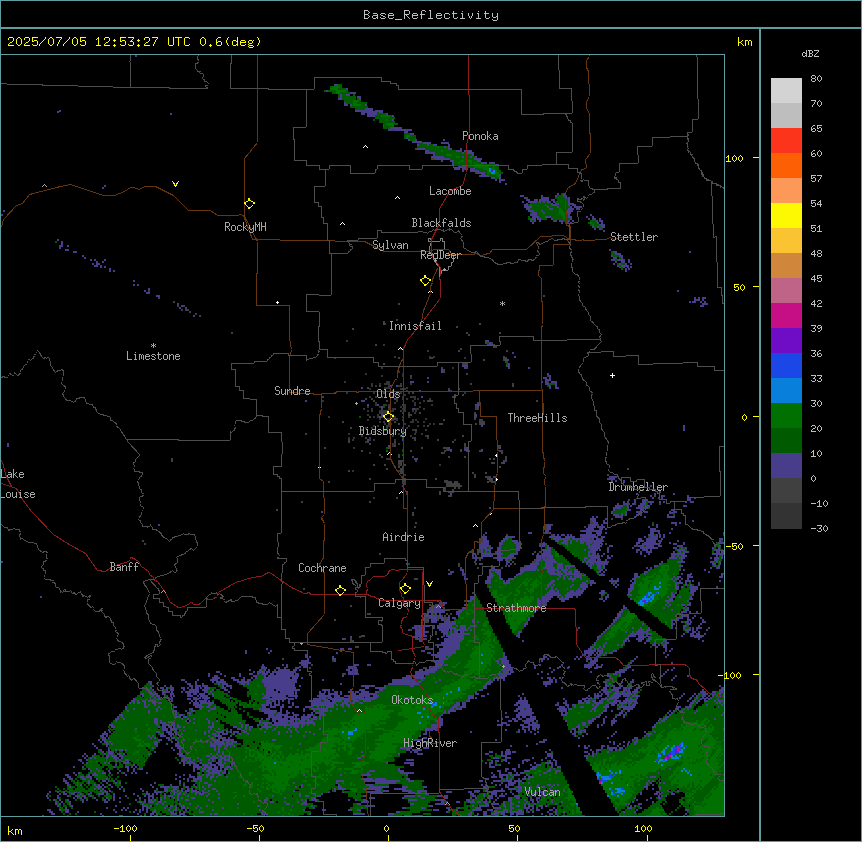The height and width of the screenshot is (842, 862).
Task: Click the yellow diamond marker above RockyMH
Action: point(250,203)
